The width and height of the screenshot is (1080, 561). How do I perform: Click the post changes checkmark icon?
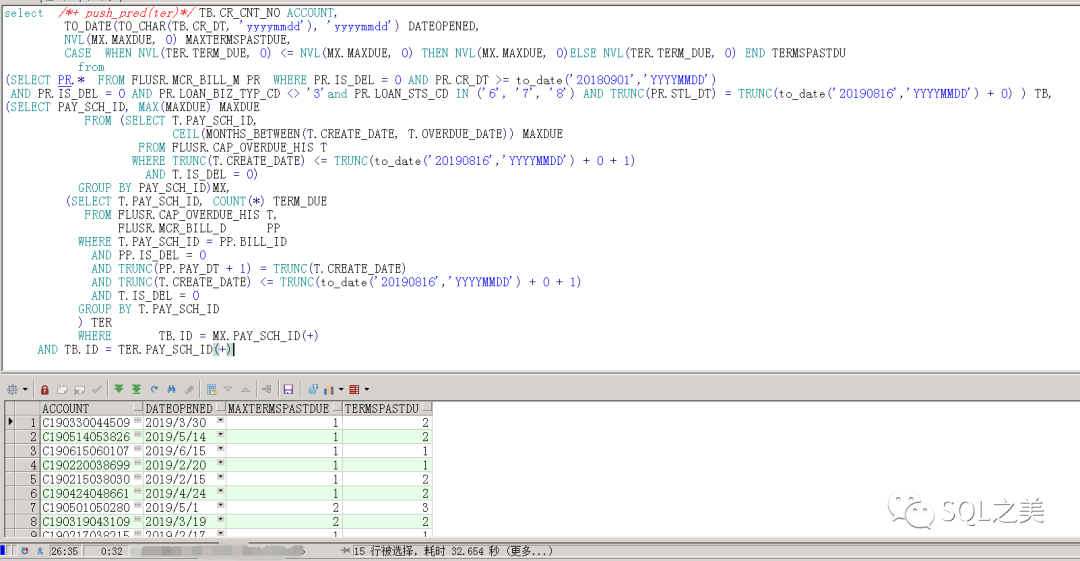[97, 389]
